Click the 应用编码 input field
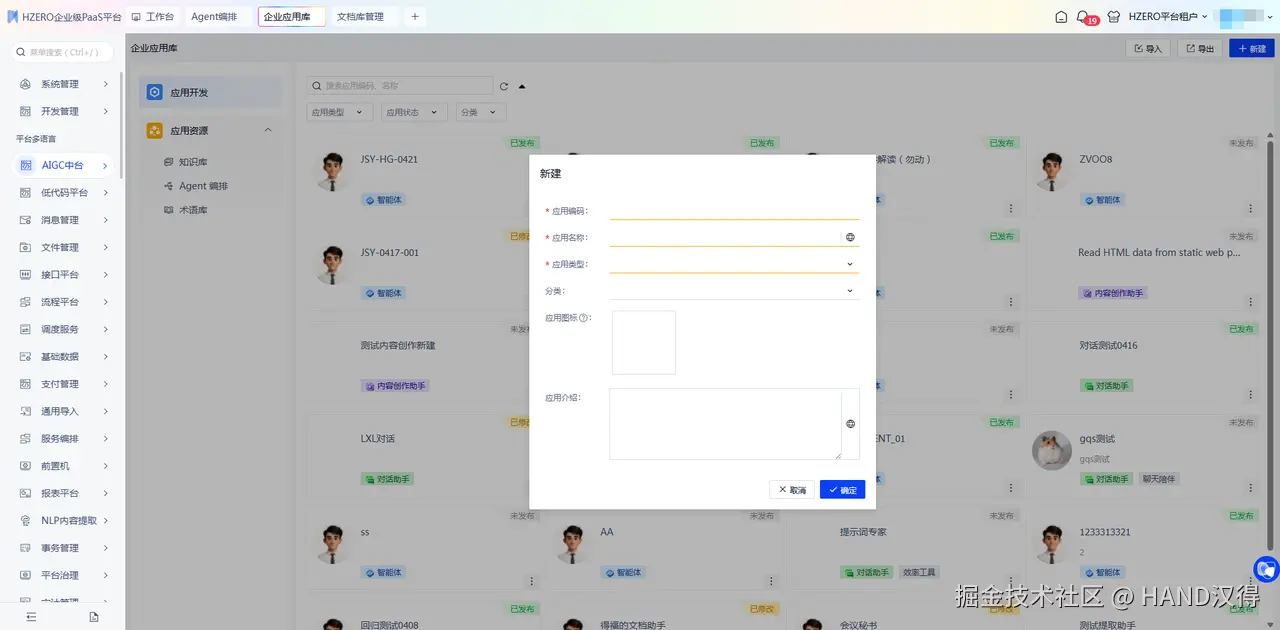 tap(734, 211)
